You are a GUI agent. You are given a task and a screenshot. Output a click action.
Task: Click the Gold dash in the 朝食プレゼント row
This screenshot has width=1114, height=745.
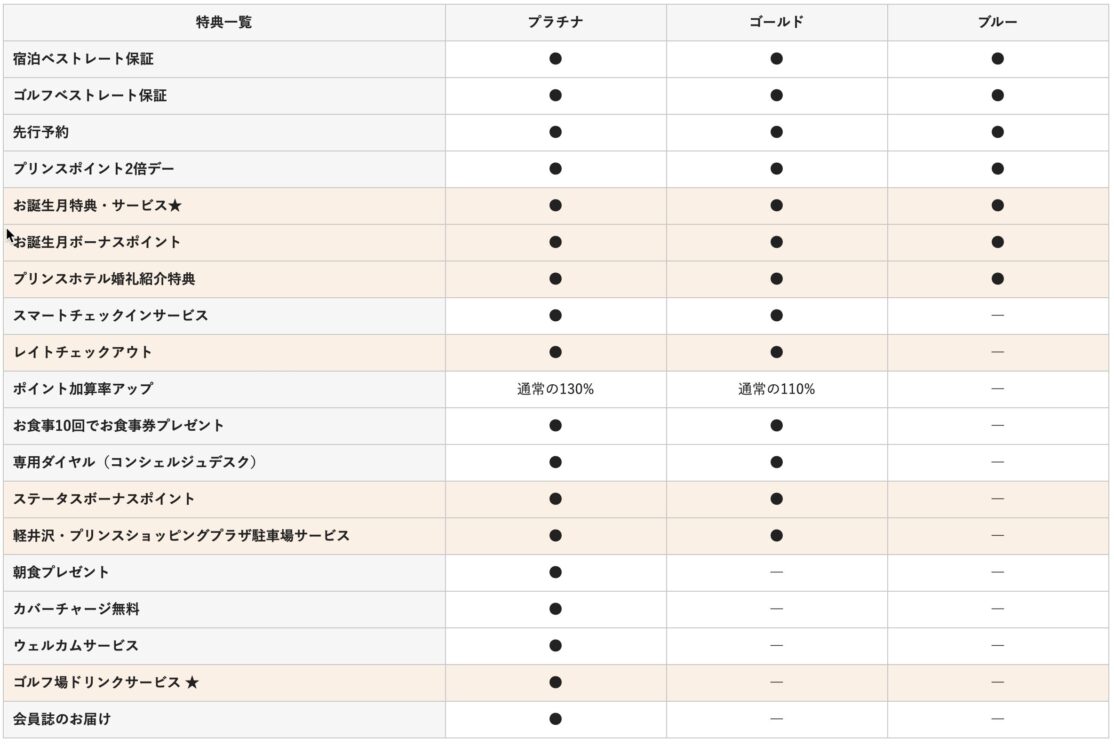tap(776, 572)
